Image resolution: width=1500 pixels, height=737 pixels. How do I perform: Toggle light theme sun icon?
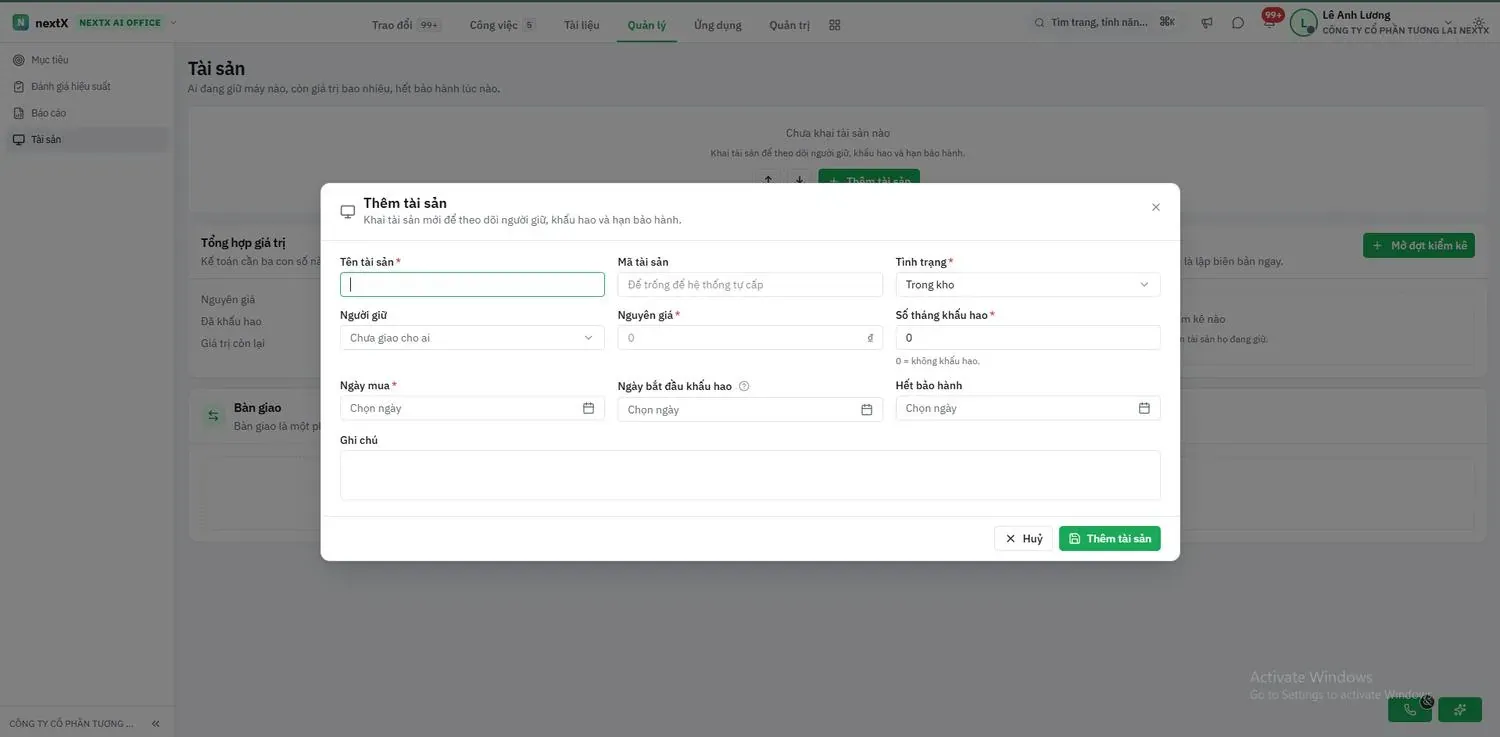pos(1479,23)
